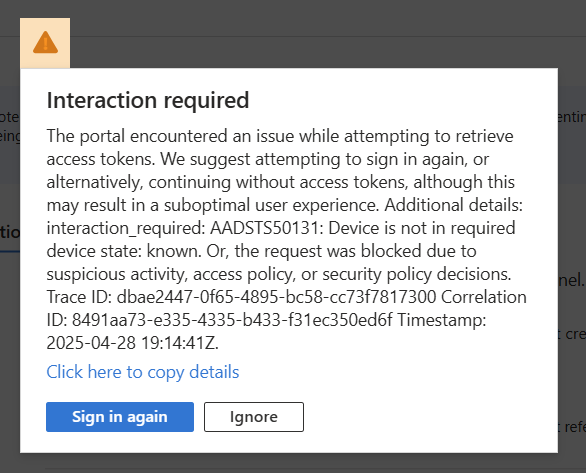Click the 'suboptimal user experience' phrase

point(272,205)
